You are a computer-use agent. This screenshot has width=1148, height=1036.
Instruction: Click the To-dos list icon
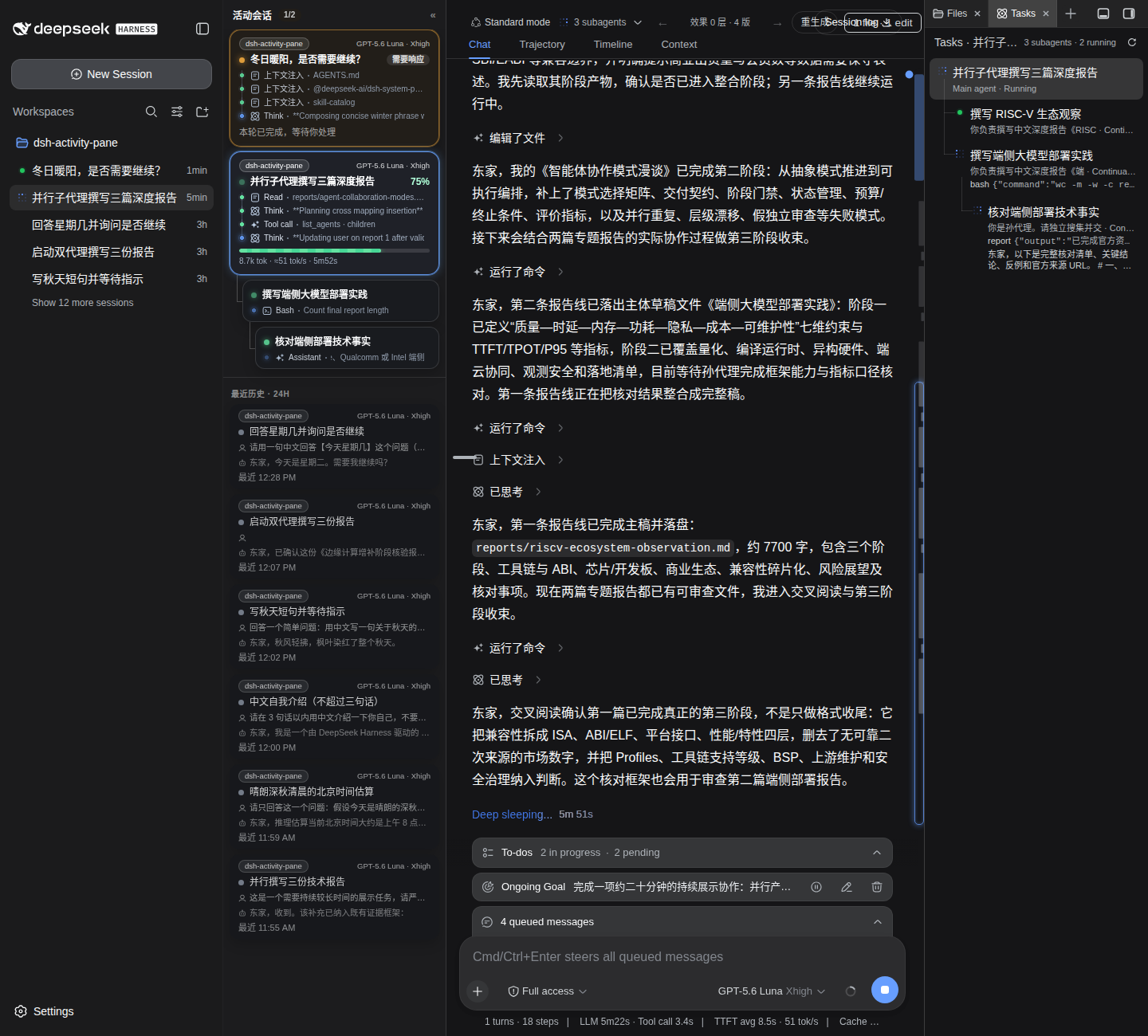pyautogui.click(x=488, y=853)
